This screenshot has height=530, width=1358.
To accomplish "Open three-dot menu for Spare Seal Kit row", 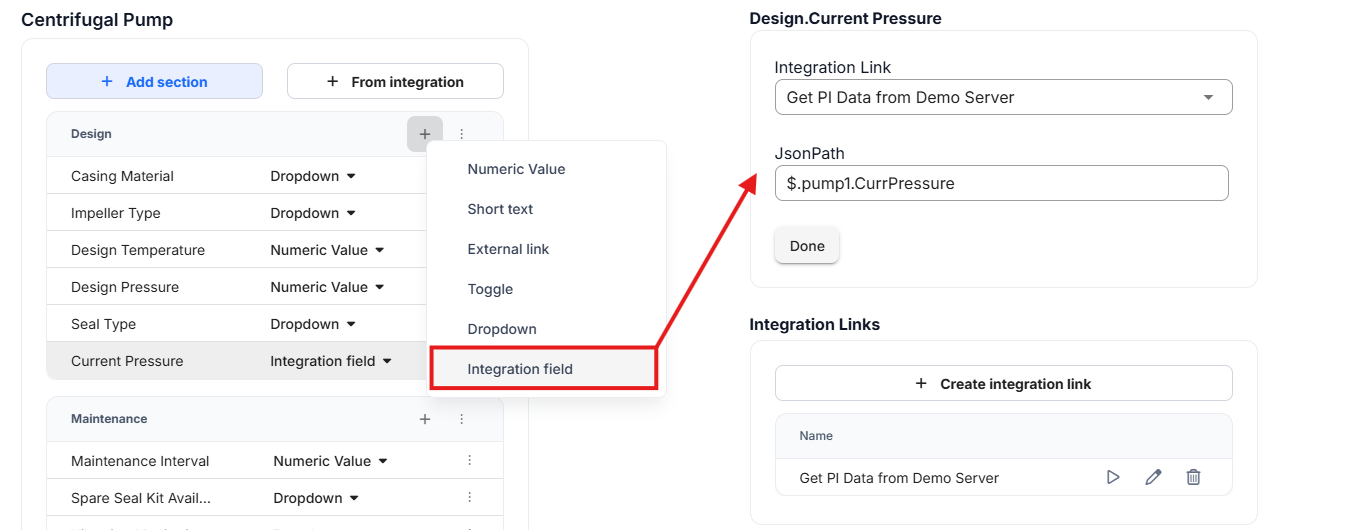I will [469, 498].
